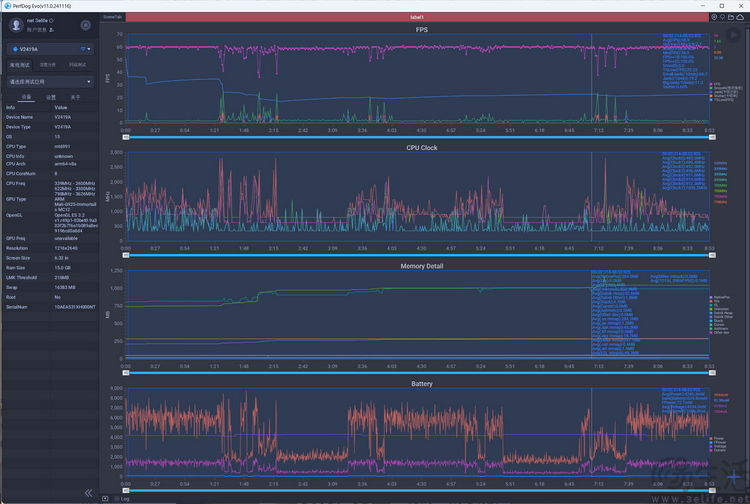Toggle NativePss series in Memory legend
Viewport: 750px width, 504px height.
tap(719, 297)
